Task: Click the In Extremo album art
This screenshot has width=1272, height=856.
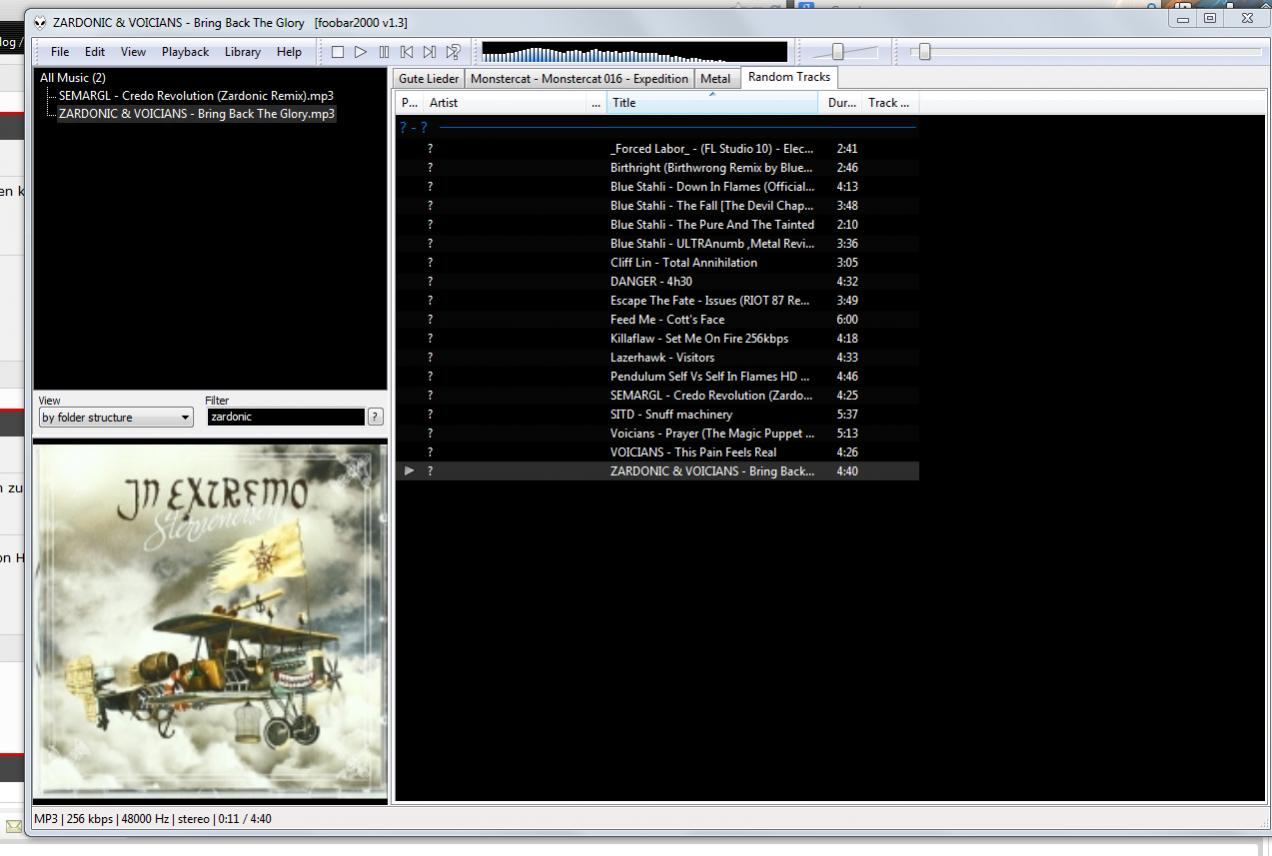Action: [x=210, y=620]
